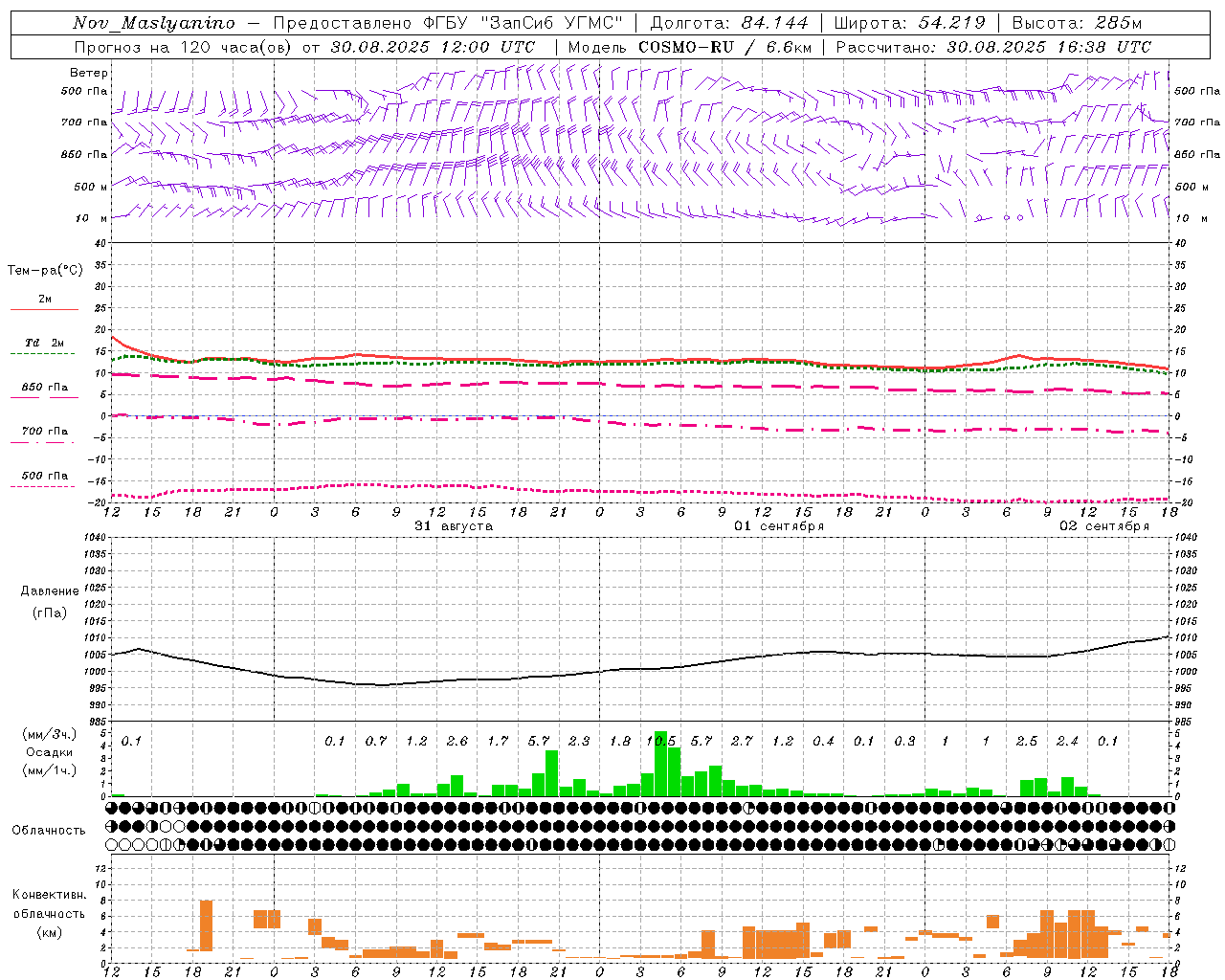Click the station title Nov_Maslyanino

(x=154, y=23)
